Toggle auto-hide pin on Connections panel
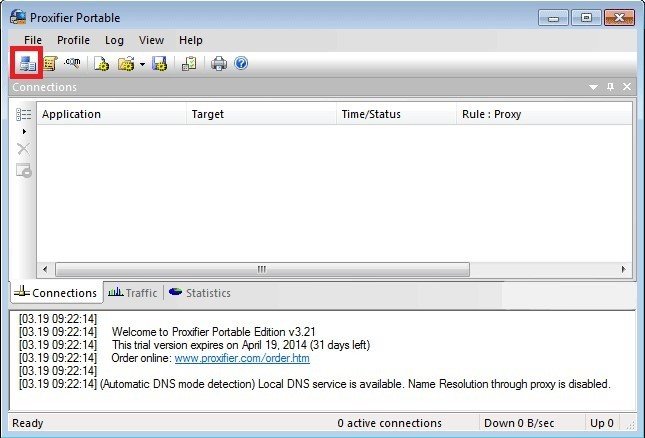Screen dimensions: 645x438 click(611, 88)
